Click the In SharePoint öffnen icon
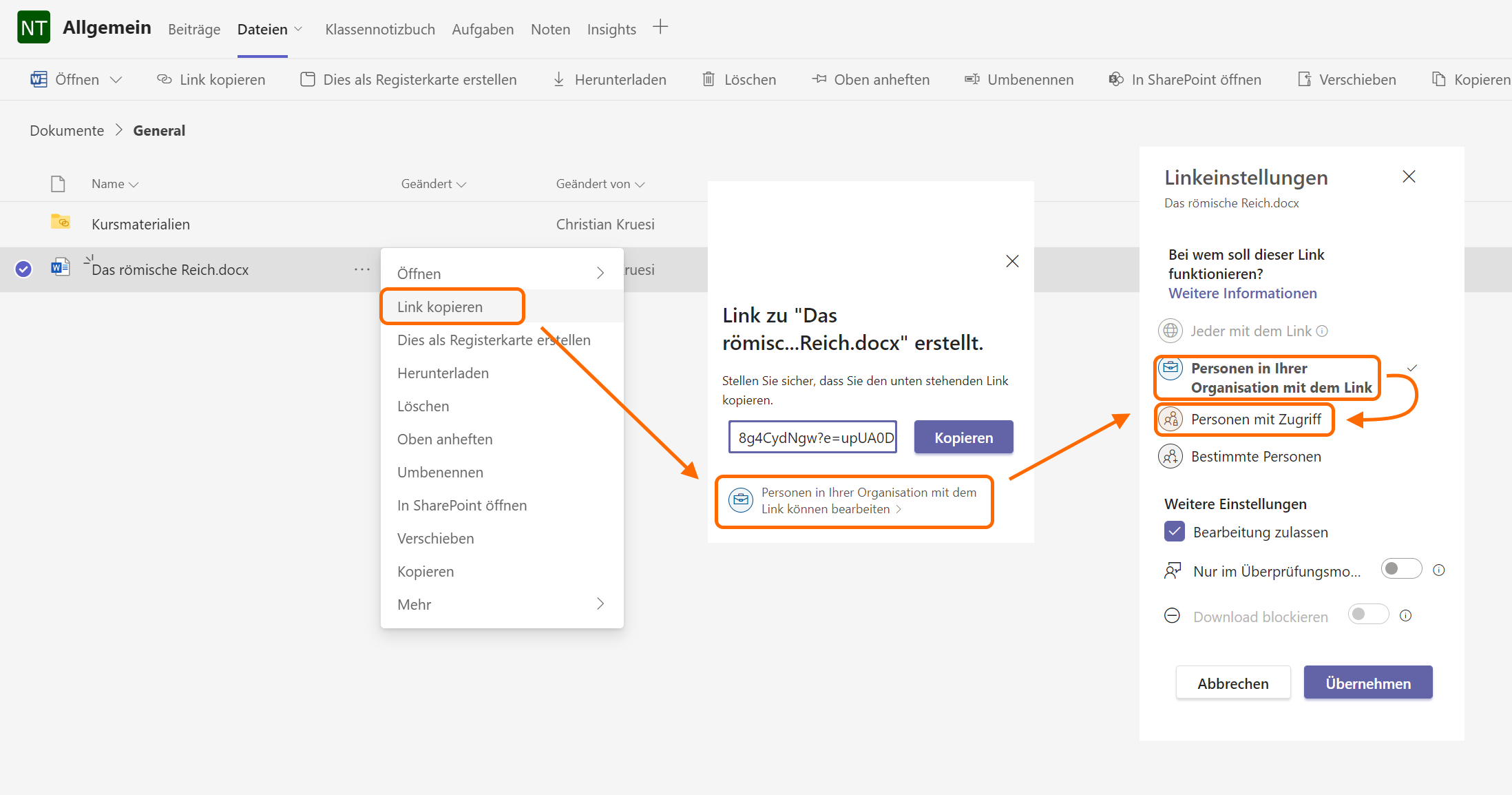The image size is (1512, 795). click(1115, 79)
